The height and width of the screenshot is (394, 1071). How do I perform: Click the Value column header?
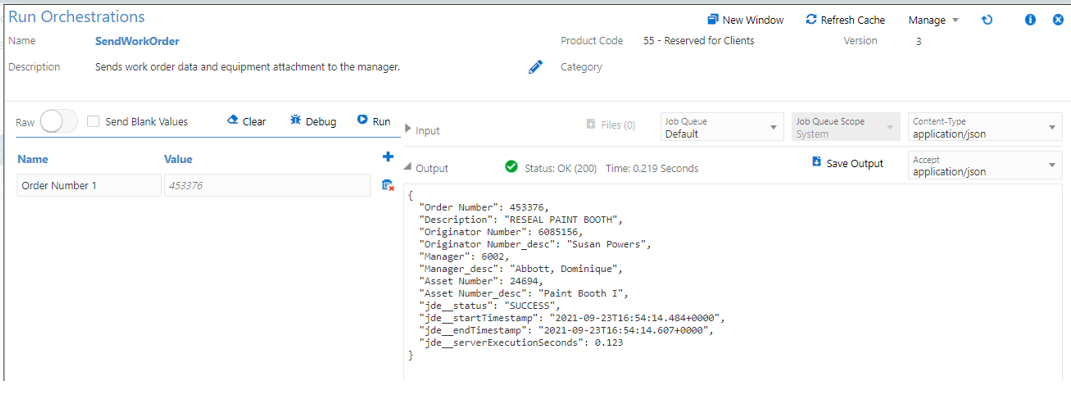click(x=178, y=159)
